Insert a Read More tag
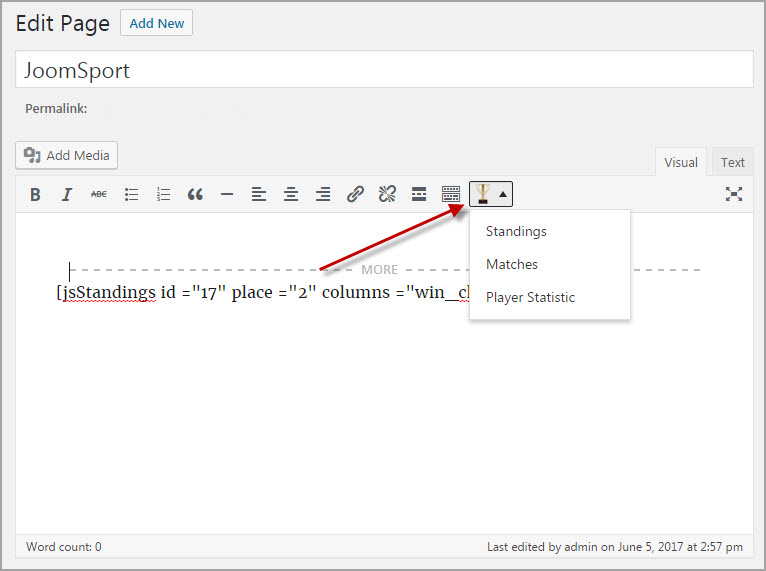The width and height of the screenshot is (766, 571). 419,194
